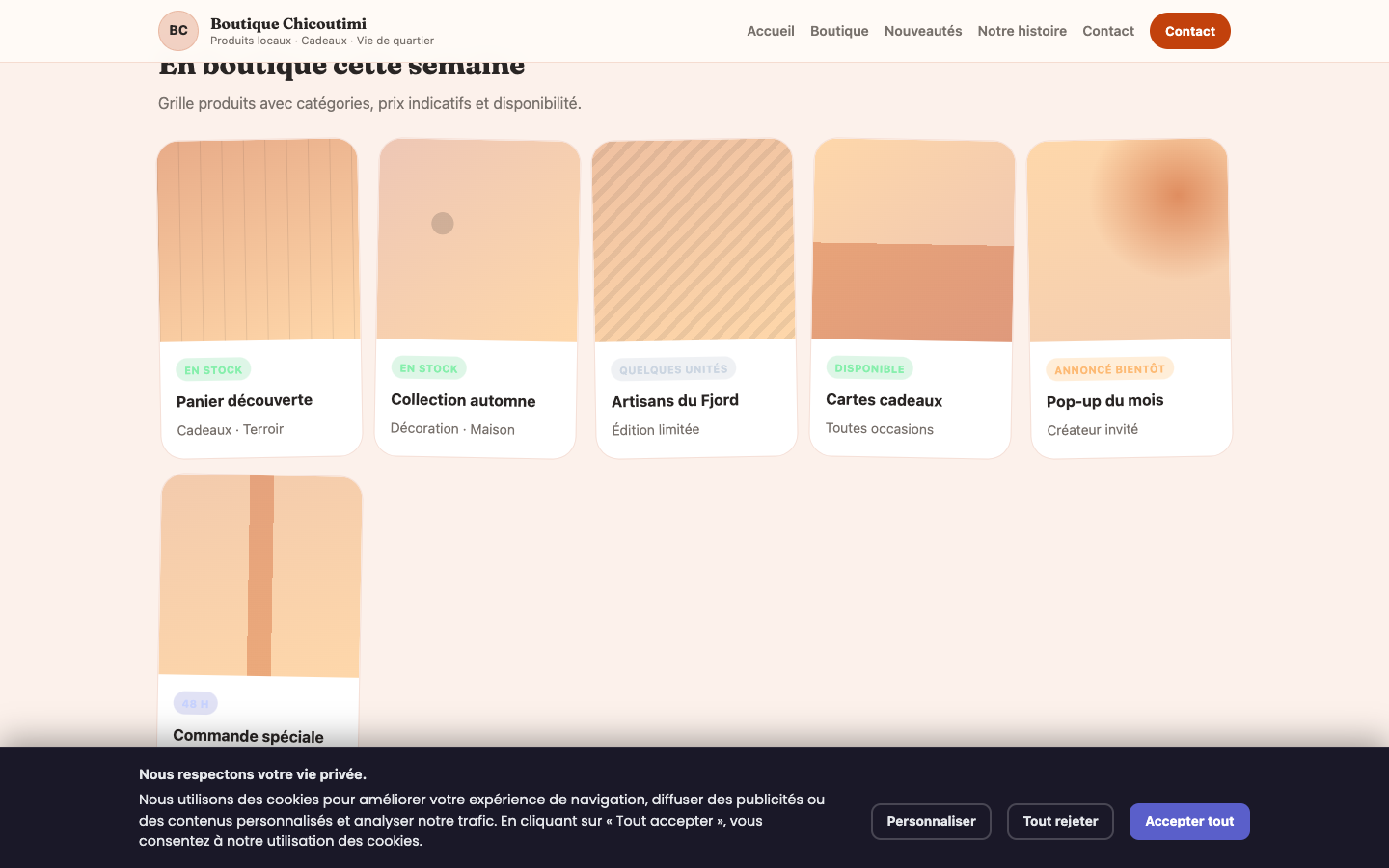Click Personnaliser in the cookie banner
The height and width of the screenshot is (868, 1389).
pyautogui.click(x=931, y=822)
